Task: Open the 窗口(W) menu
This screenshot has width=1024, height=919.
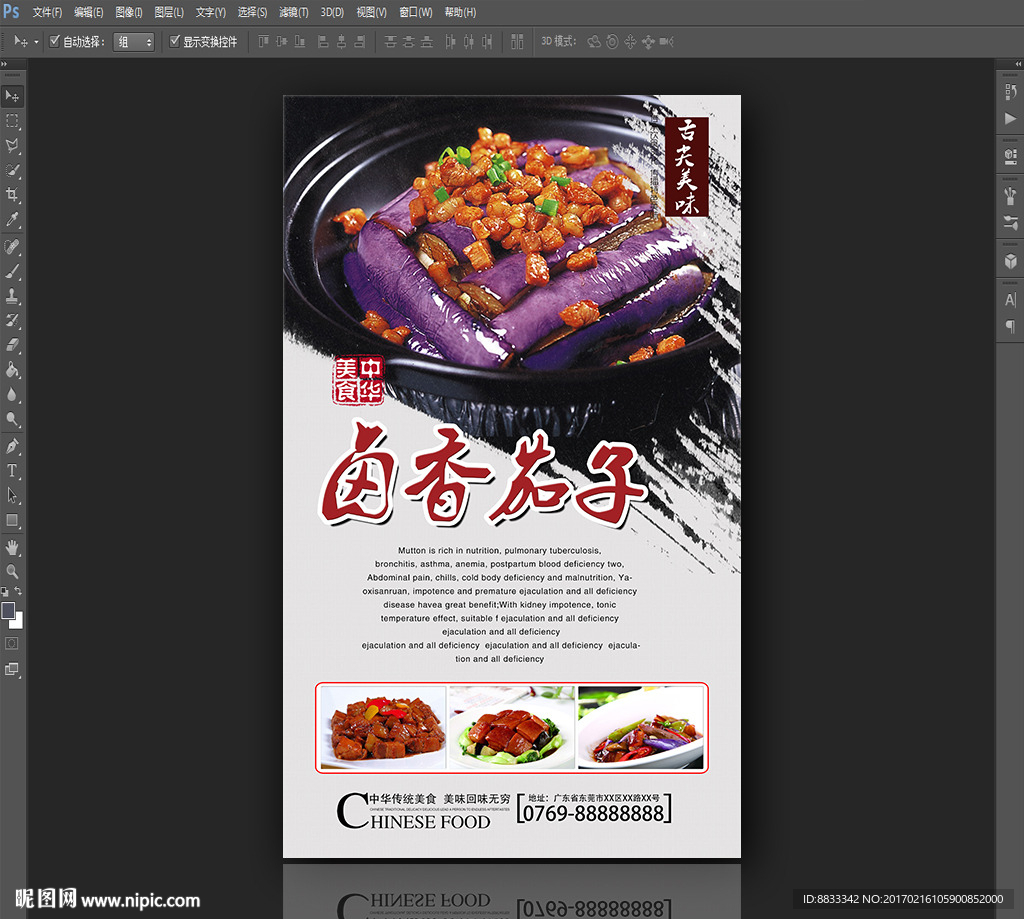Action: pyautogui.click(x=415, y=12)
